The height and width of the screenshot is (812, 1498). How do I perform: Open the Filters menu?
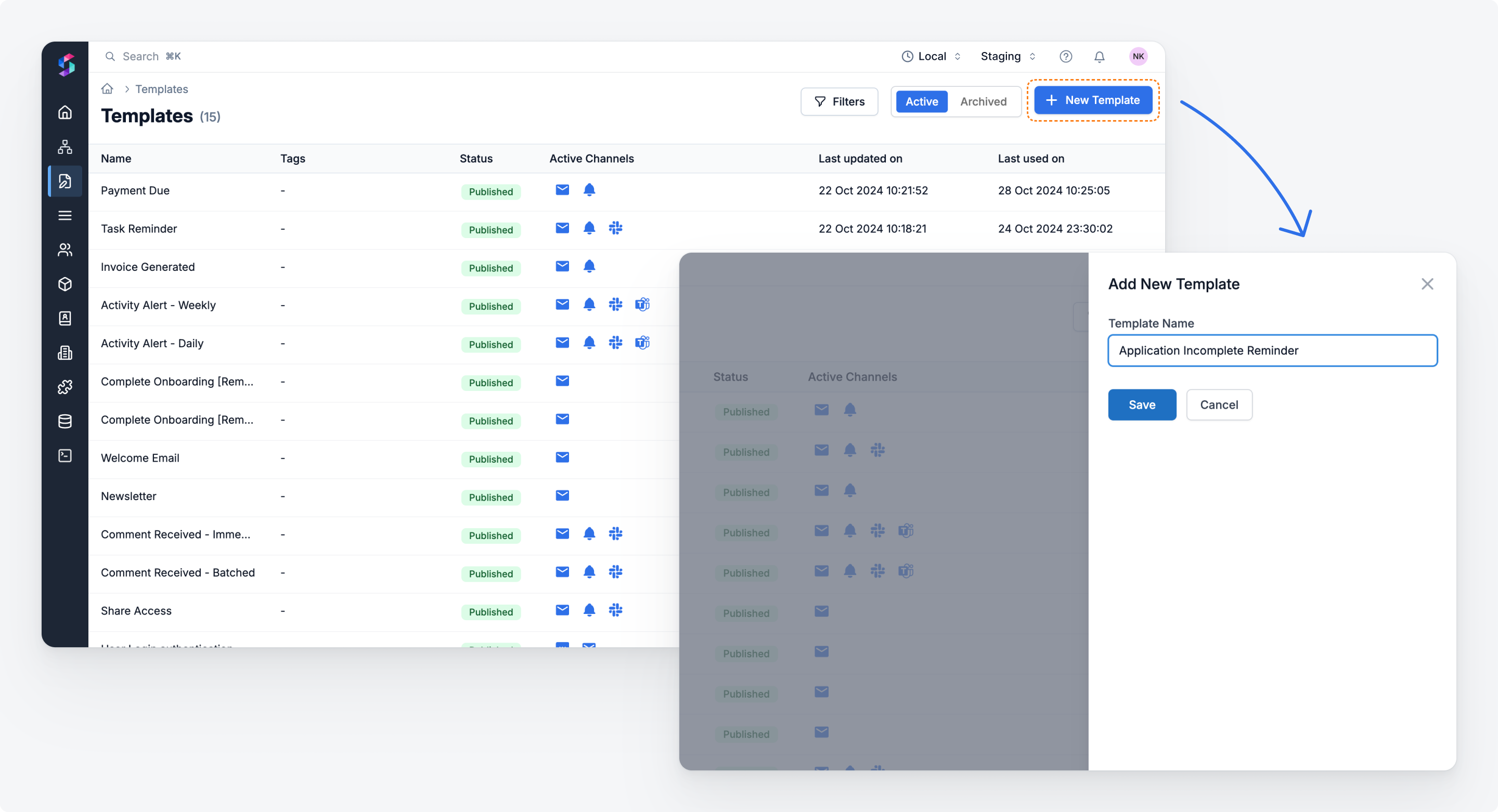838,102
